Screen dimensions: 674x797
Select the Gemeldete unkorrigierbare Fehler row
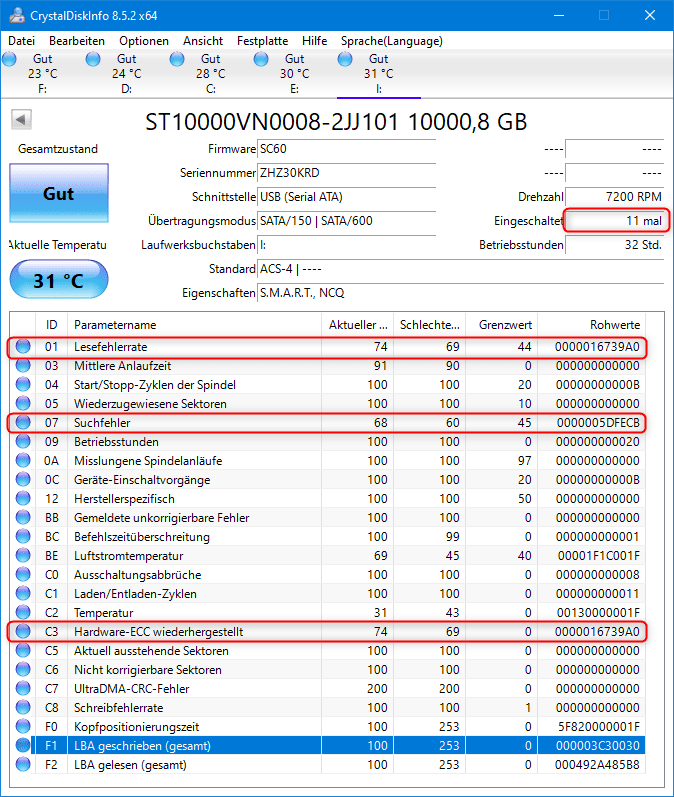pos(328,517)
